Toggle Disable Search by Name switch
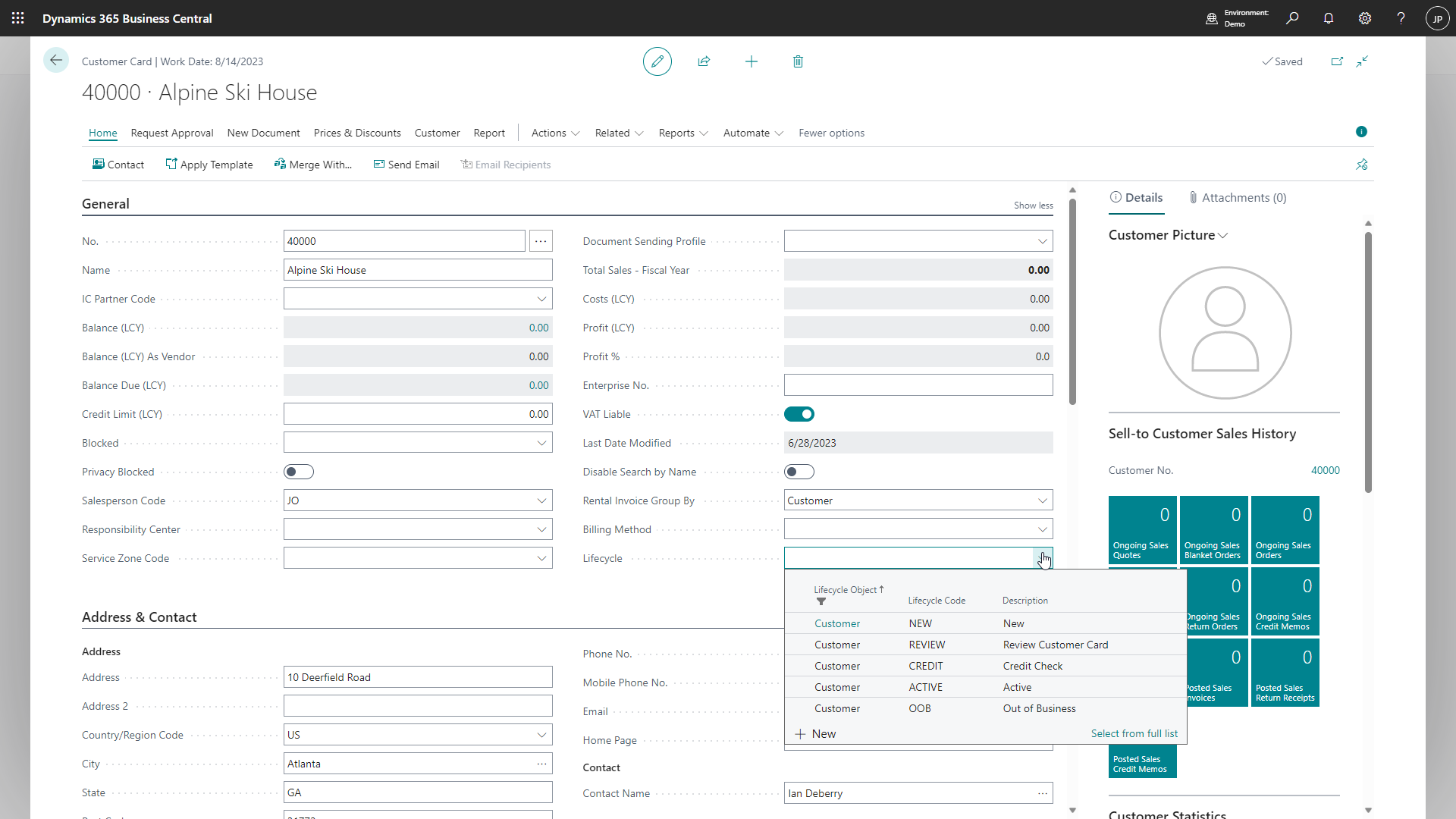This screenshot has width=1456, height=819. coord(799,472)
